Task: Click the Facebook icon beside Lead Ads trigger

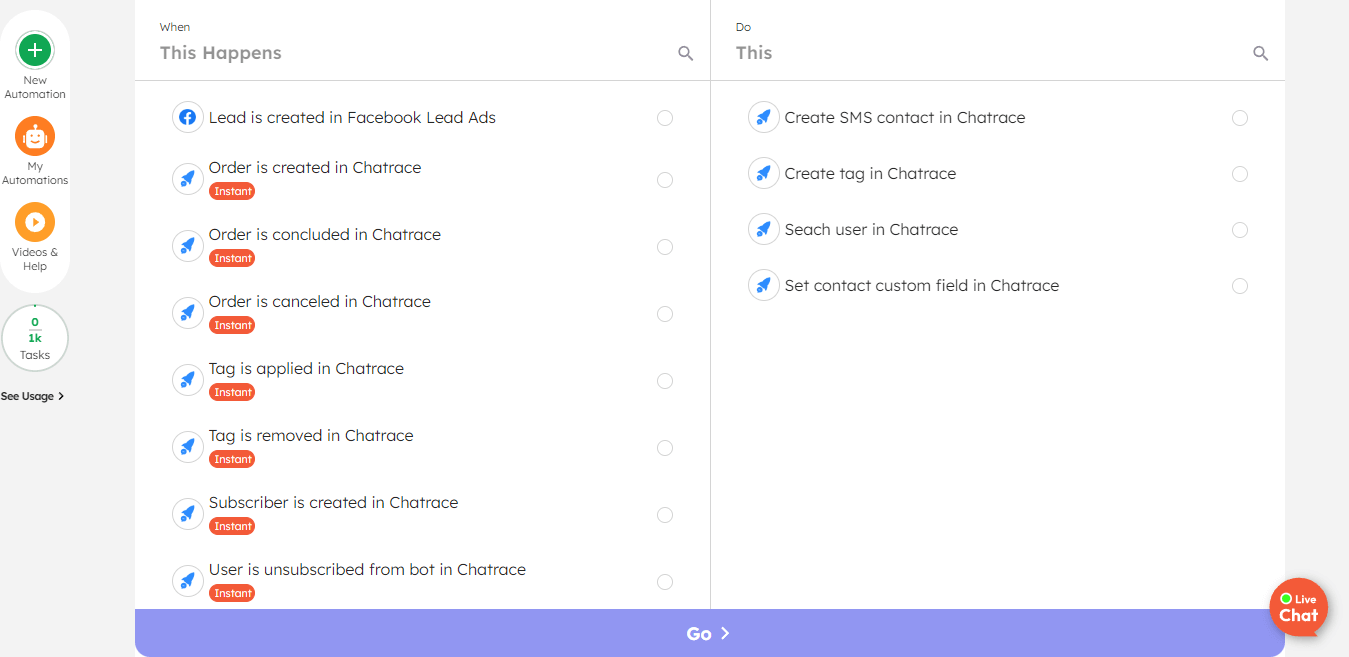Action: (187, 117)
